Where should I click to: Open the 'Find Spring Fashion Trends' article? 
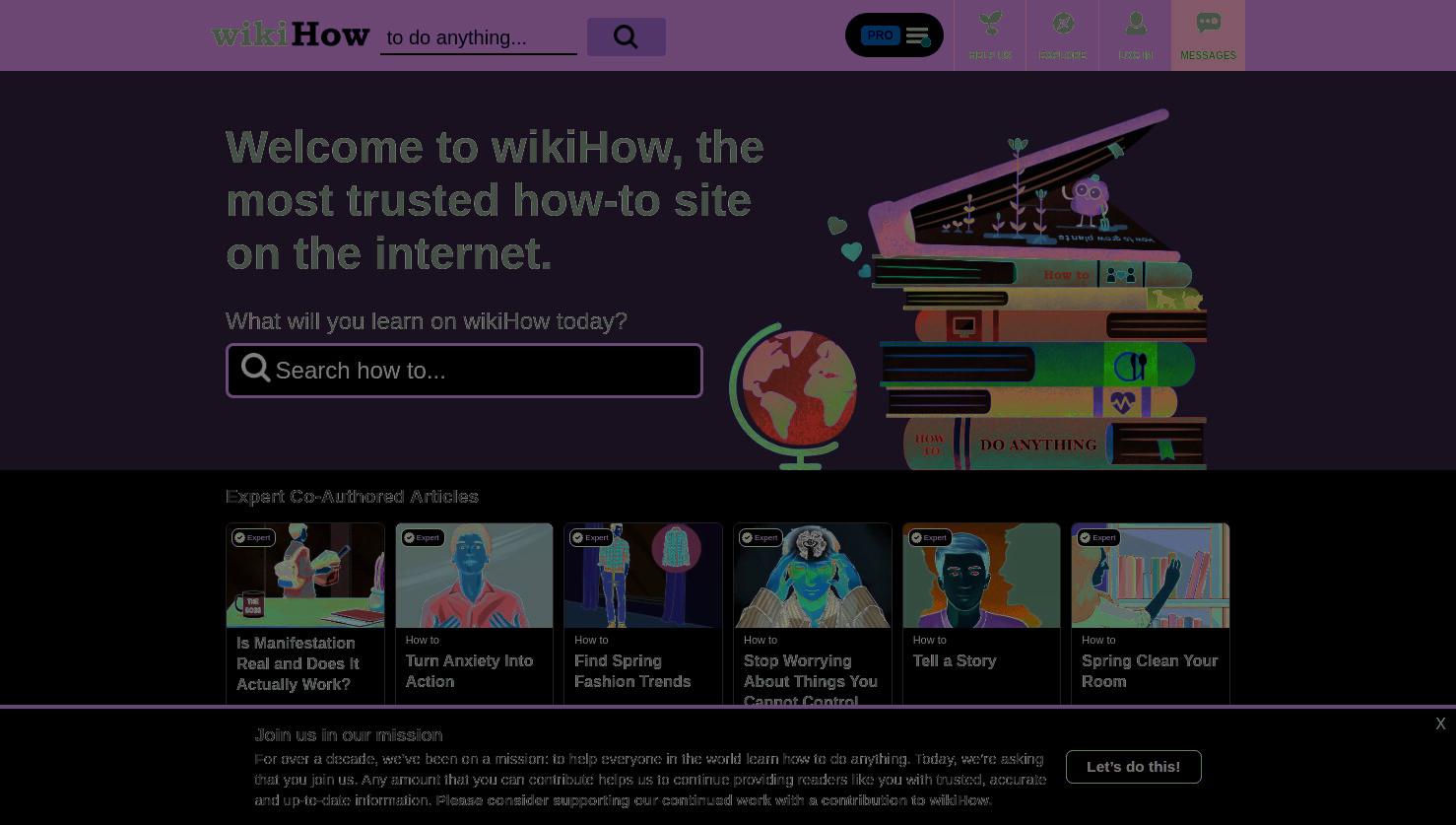point(632,671)
